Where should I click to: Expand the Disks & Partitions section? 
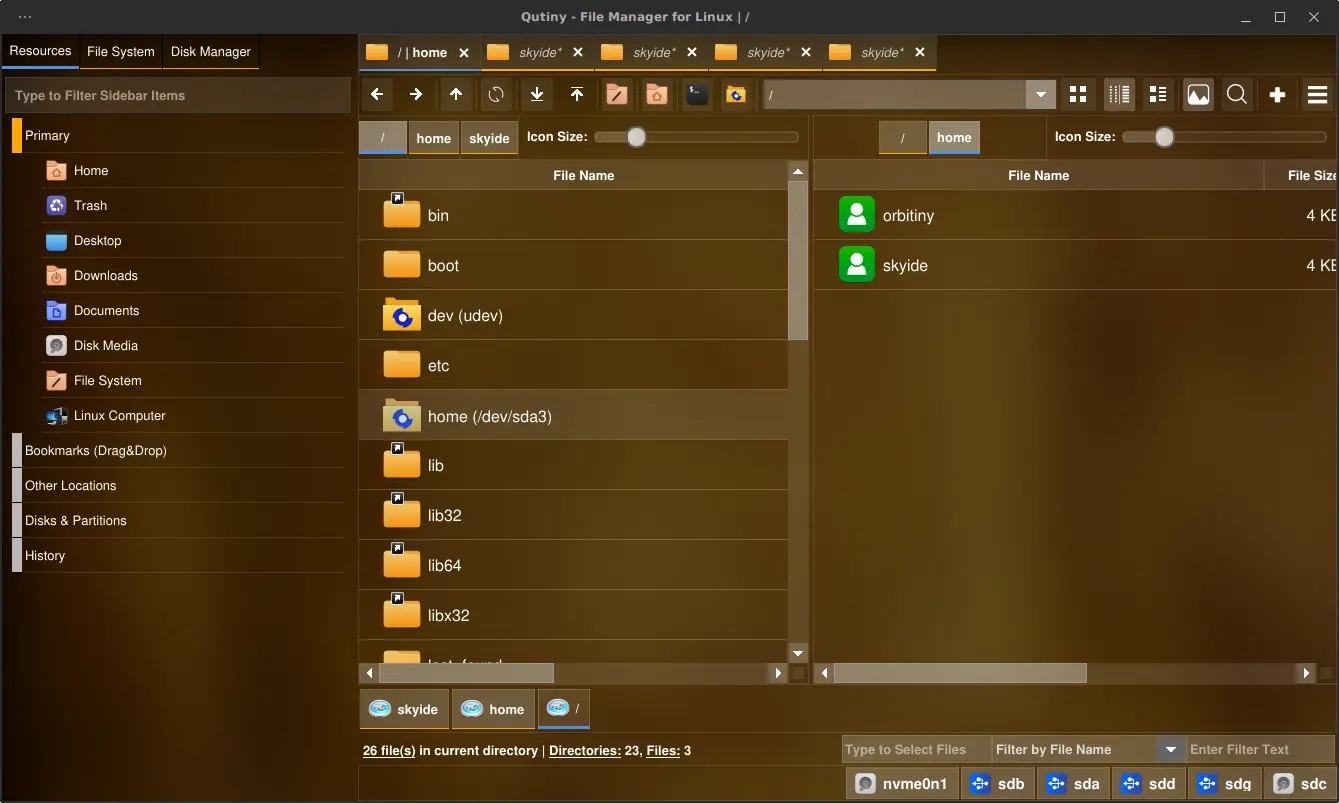76,521
